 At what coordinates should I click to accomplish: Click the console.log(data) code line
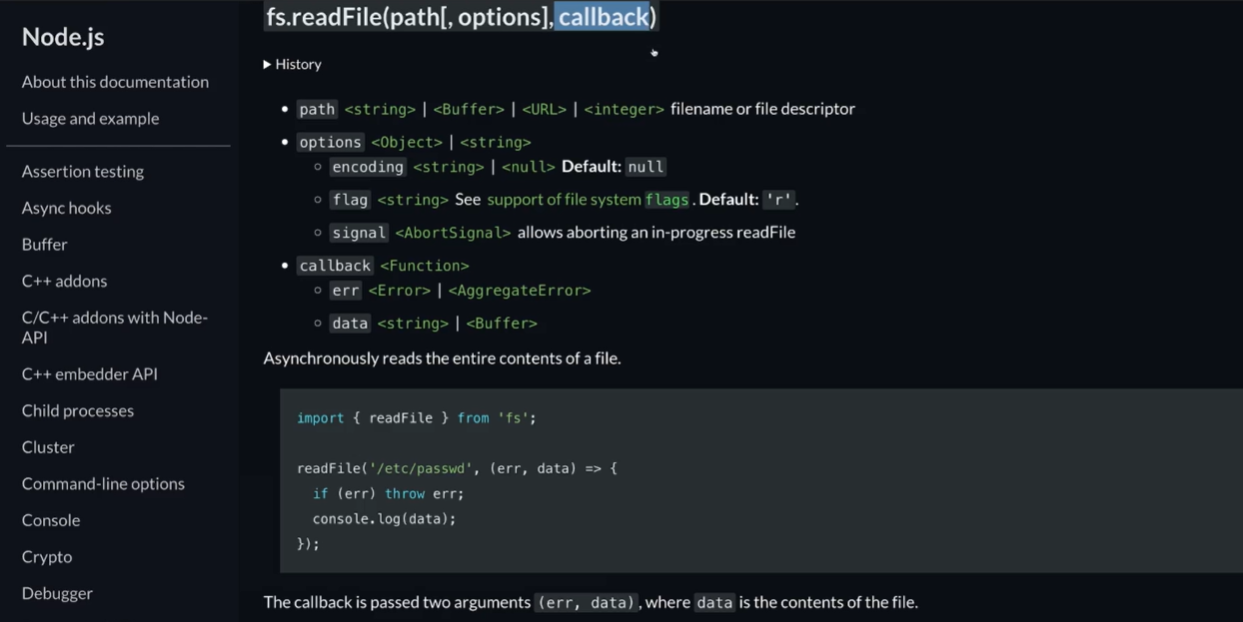[384, 519]
